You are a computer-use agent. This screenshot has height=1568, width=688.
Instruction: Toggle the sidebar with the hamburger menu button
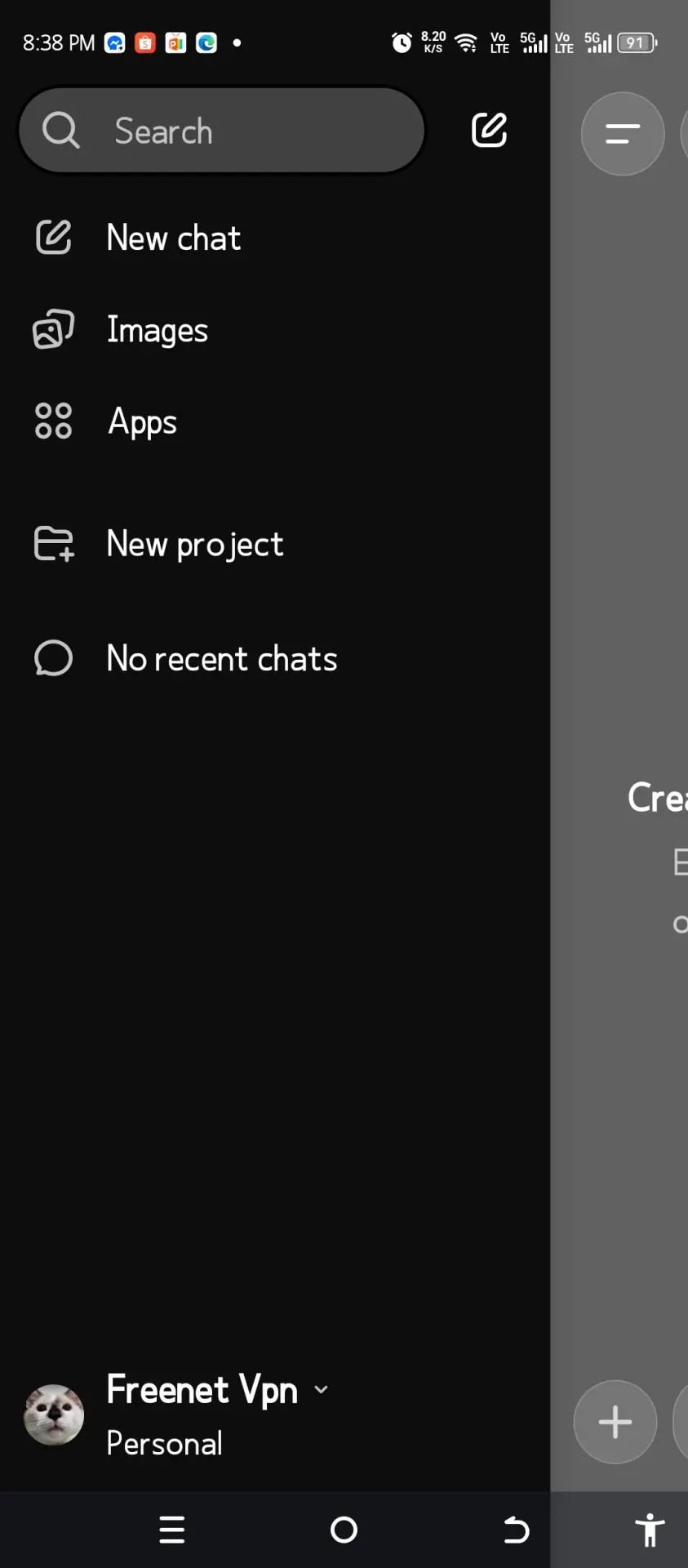pyautogui.click(x=623, y=134)
